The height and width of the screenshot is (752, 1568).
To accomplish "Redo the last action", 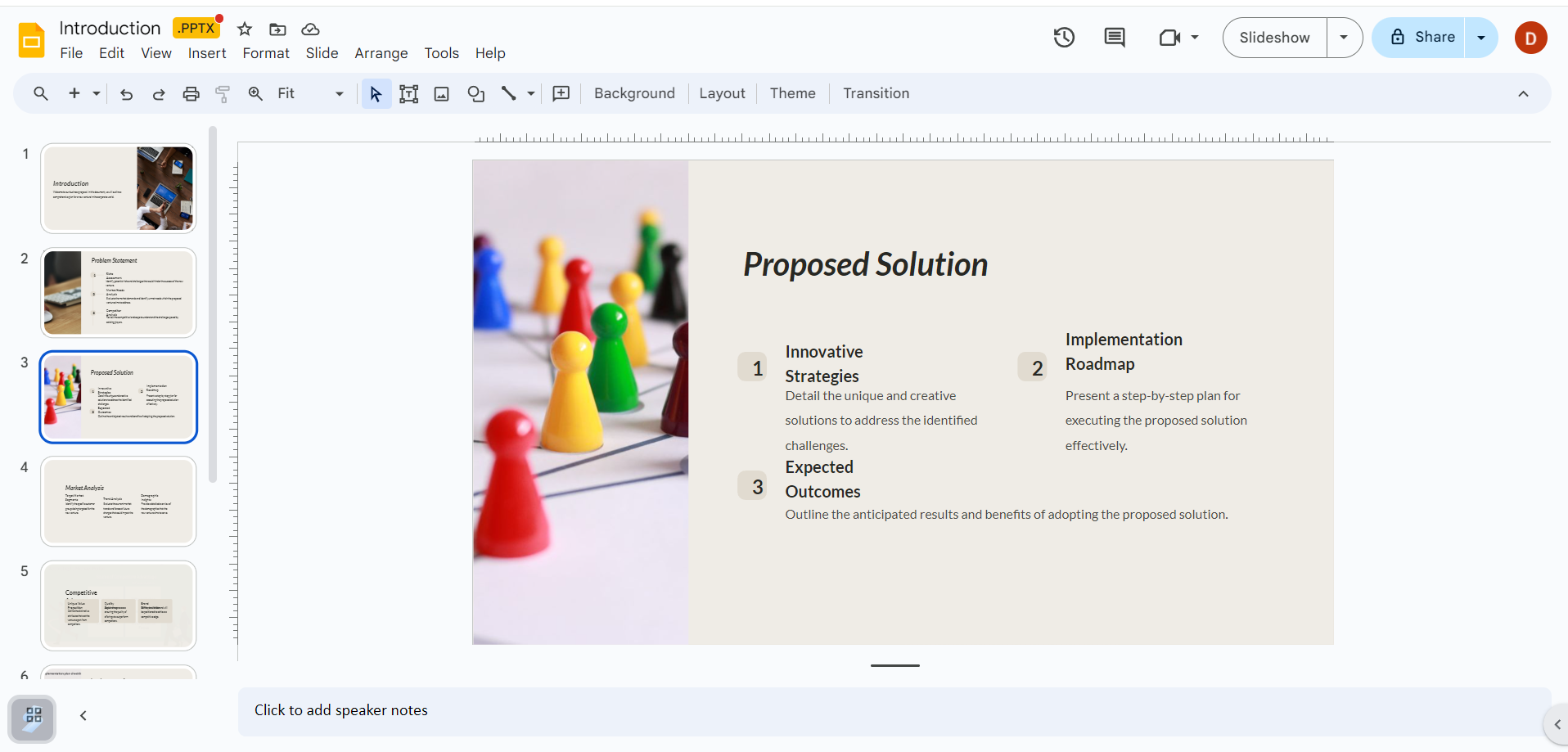I will (159, 93).
